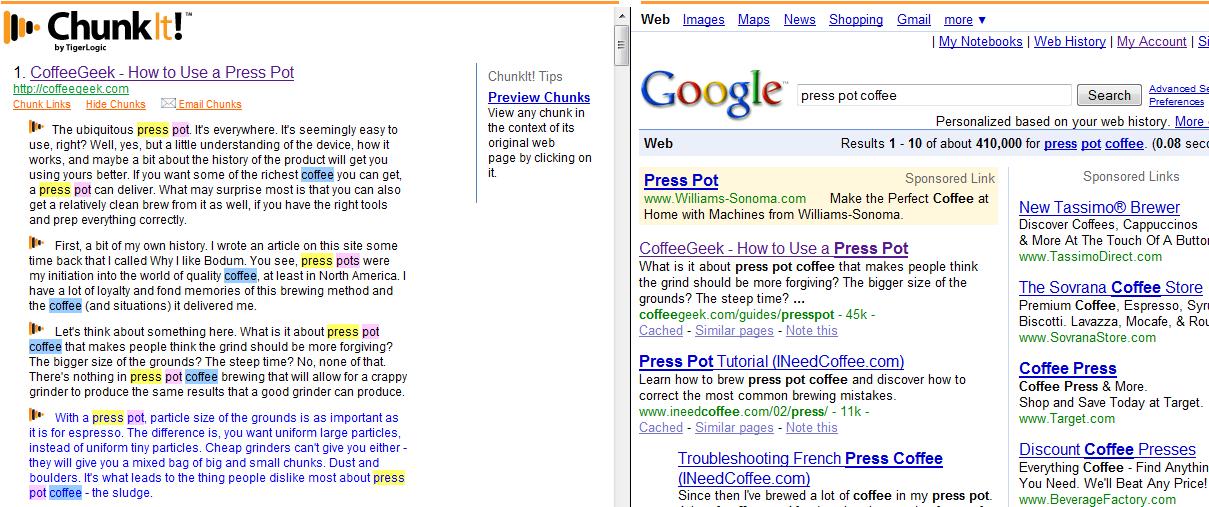The height and width of the screenshot is (507, 1209).
Task: Open the Images tab
Action: click(x=703, y=19)
